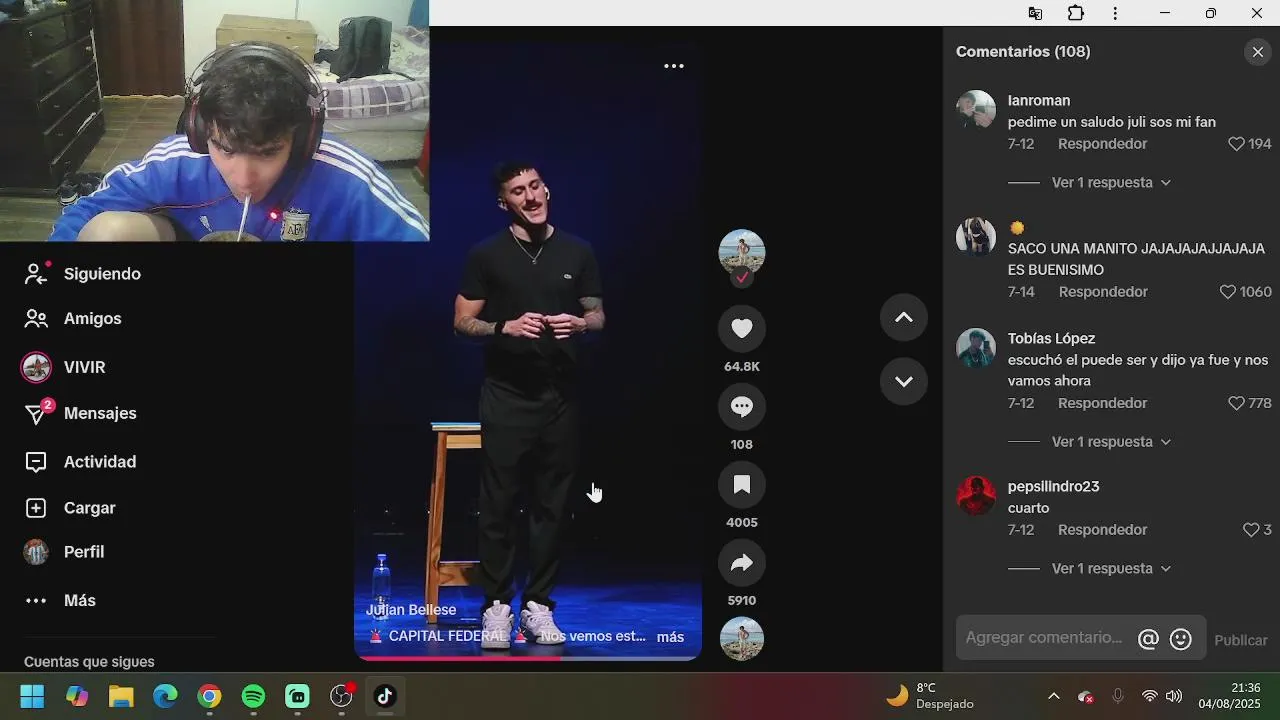Reply to Ianroman's comment
Viewport: 1280px width, 720px height.
pos(1102,144)
